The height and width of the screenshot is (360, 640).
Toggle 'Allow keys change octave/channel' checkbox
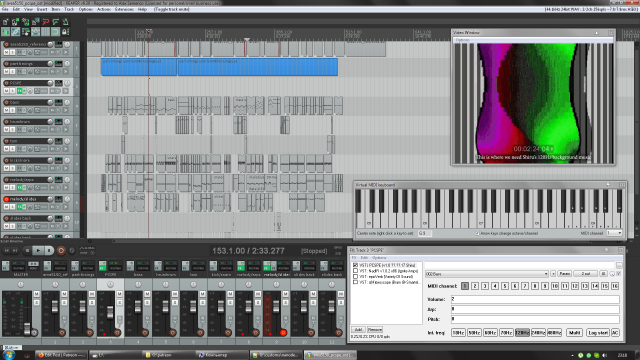[x=477, y=233]
